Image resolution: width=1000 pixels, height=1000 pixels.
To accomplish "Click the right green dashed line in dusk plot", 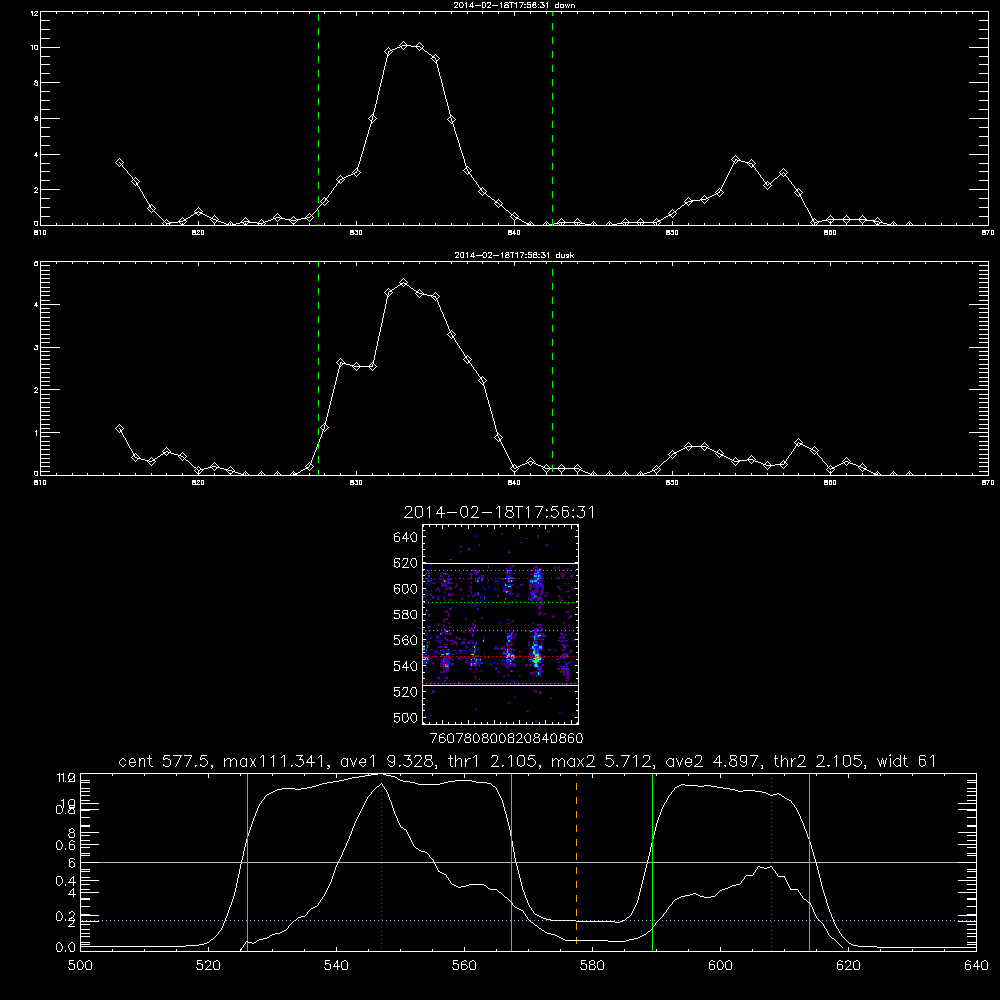I will (552, 368).
